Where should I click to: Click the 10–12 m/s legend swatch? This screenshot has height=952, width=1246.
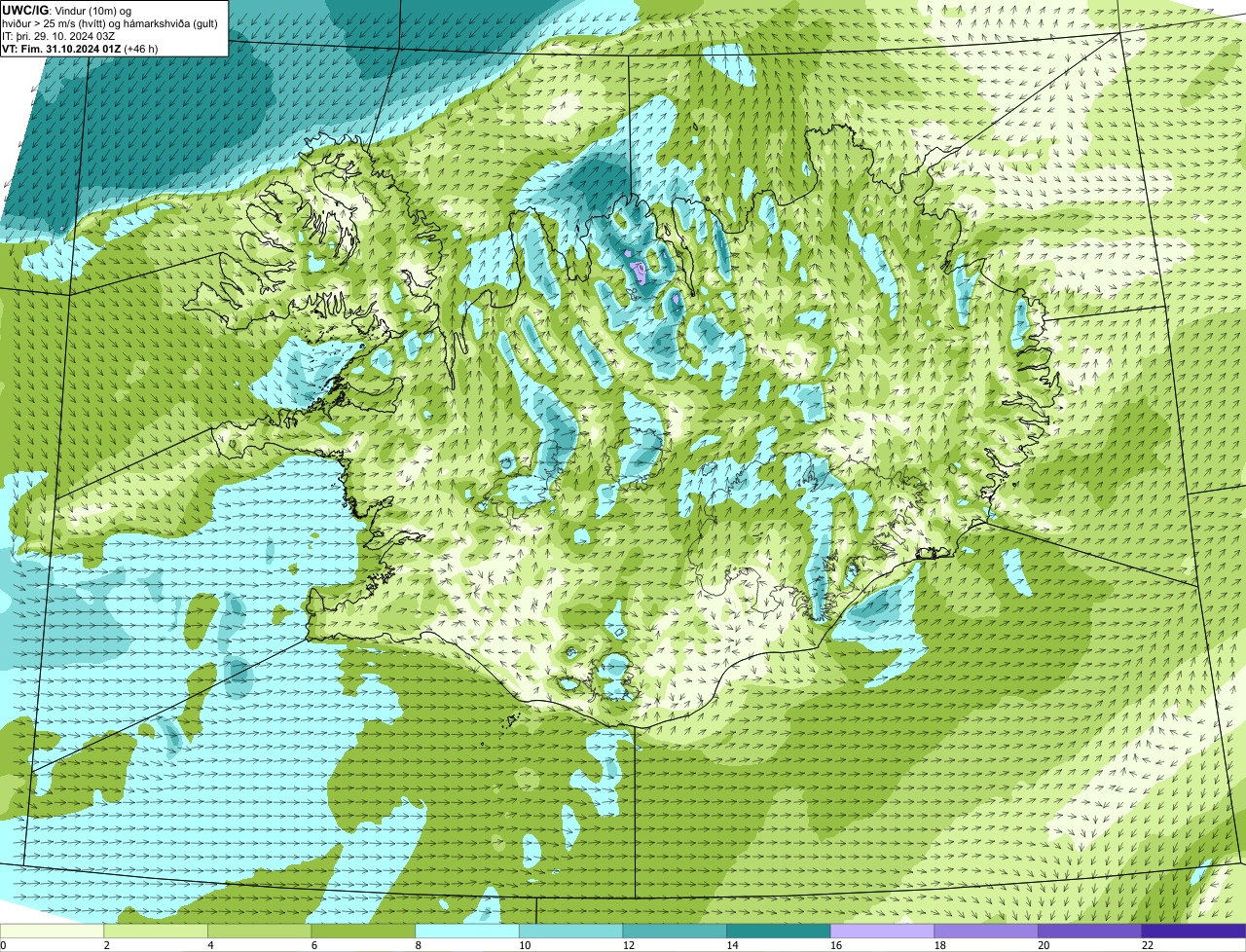[571, 931]
